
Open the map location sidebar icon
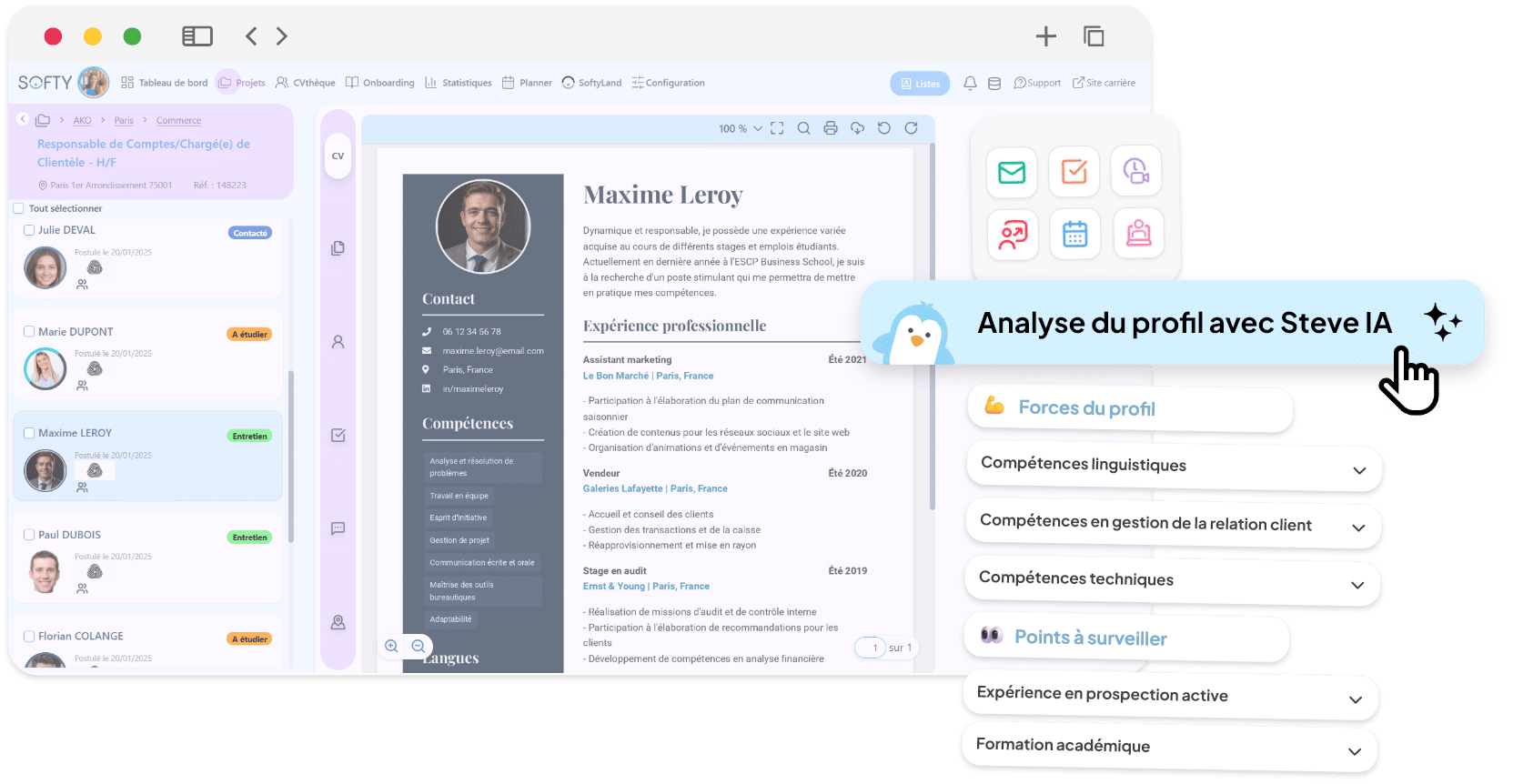tap(338, 622)
